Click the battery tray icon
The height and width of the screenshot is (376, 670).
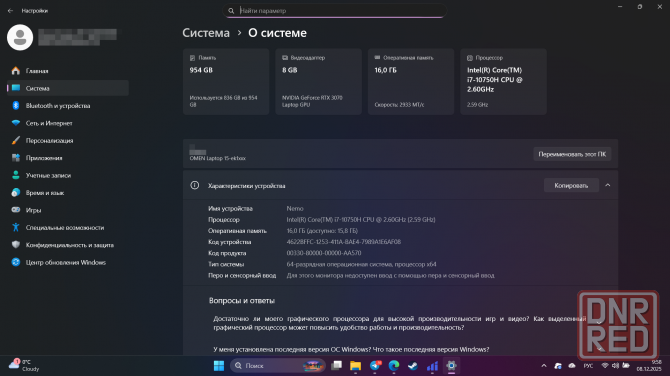tap(626, 366)
